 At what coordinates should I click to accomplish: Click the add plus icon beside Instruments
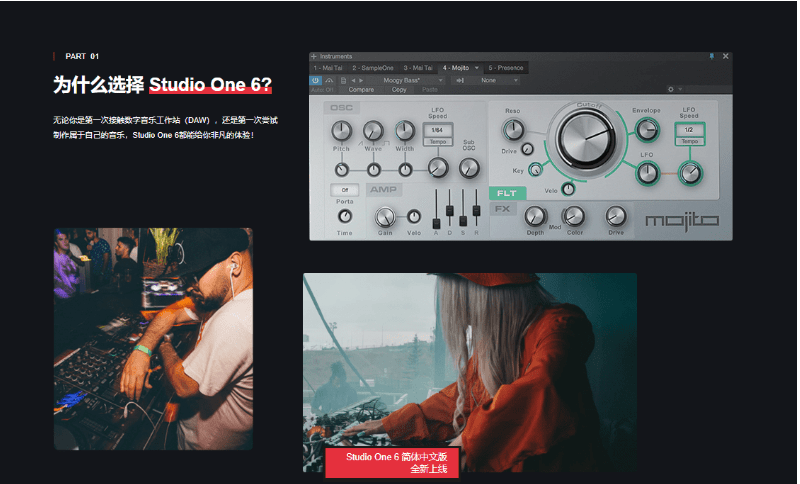[x=314, y=56]
